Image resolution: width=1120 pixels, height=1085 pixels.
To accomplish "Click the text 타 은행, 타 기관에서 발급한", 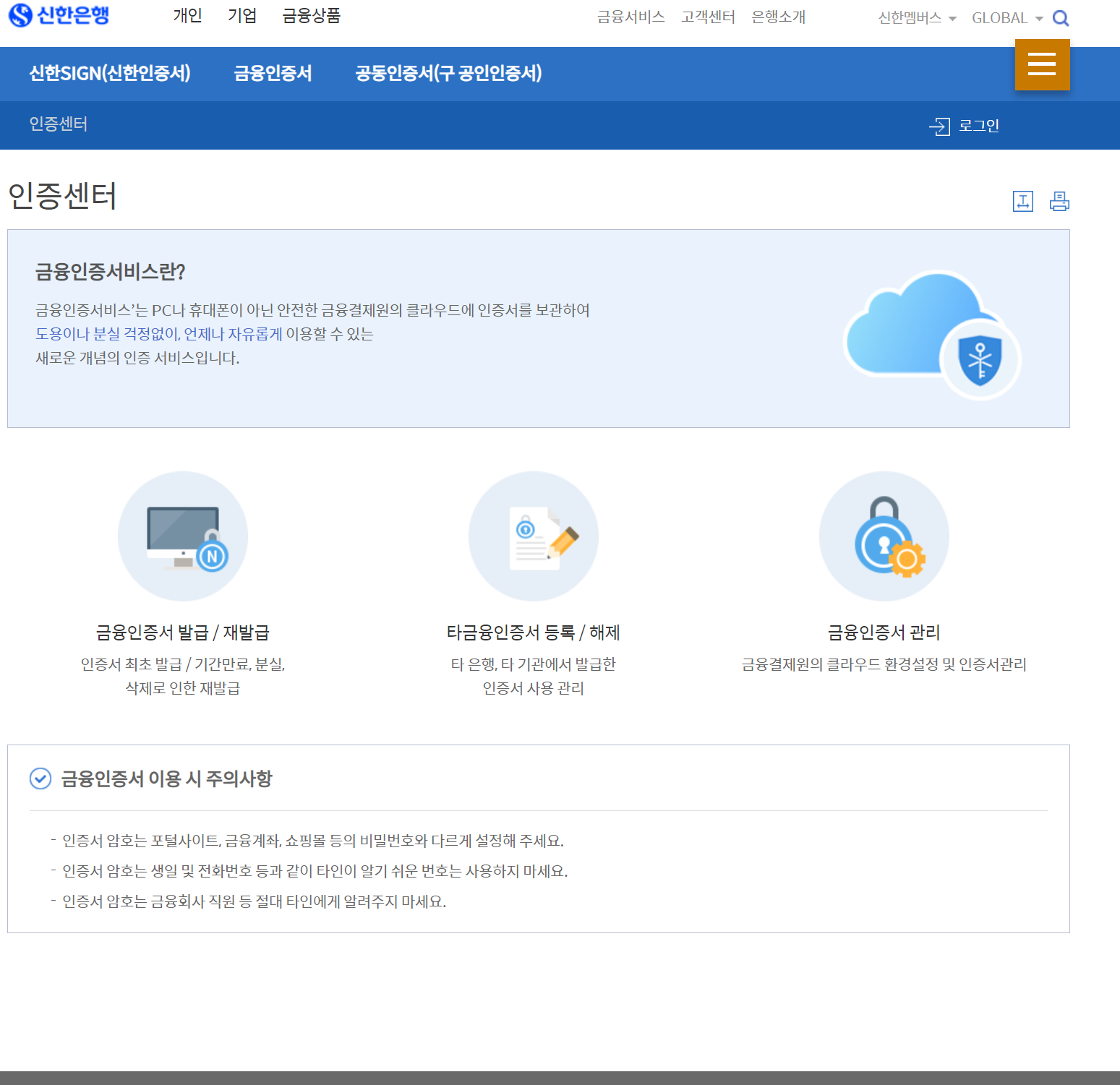I will coord(534,664).
